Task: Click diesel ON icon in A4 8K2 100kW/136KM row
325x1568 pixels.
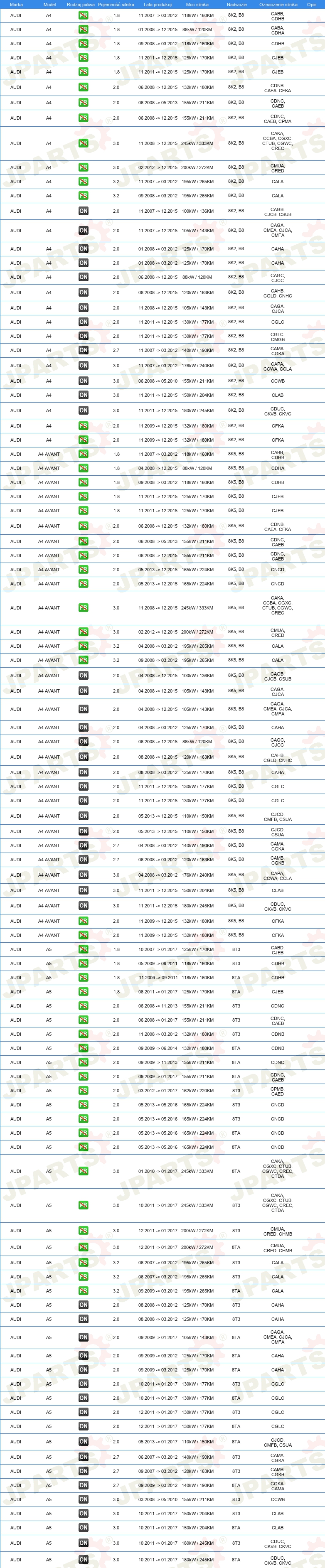Action: pos(84,211)
